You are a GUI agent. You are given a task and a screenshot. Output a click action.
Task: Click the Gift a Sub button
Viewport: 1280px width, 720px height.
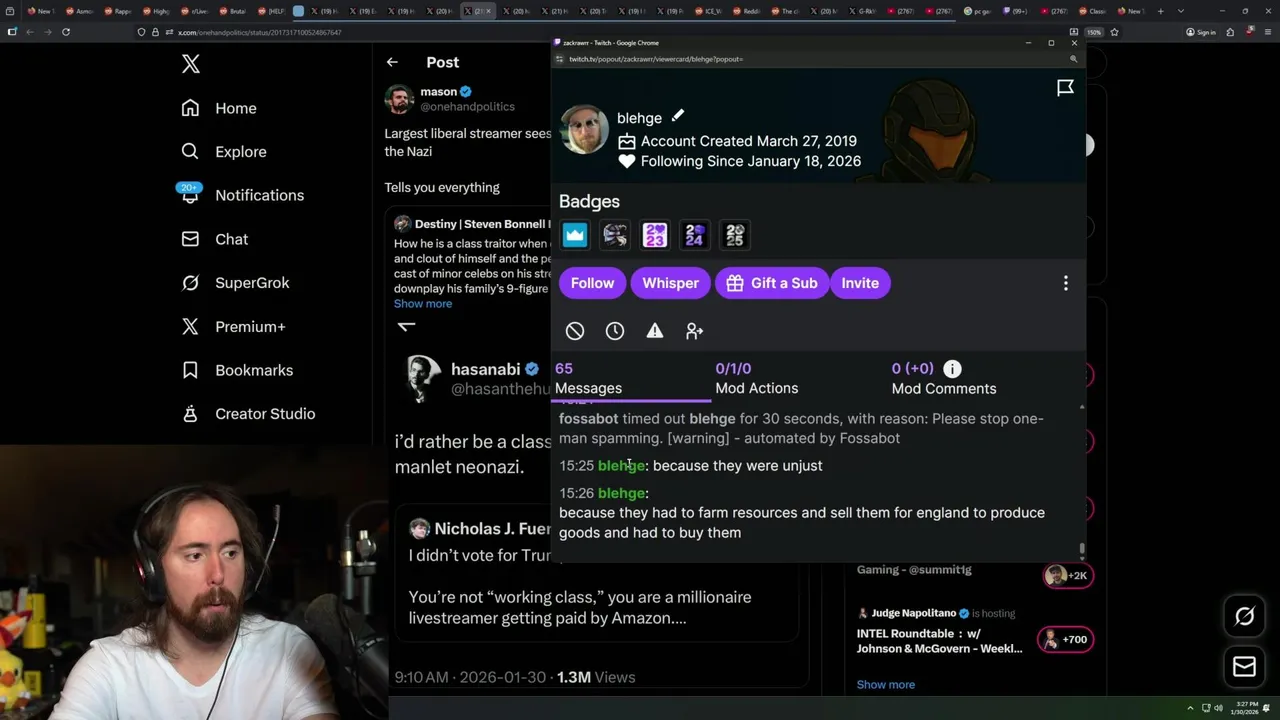coord(771,283)
